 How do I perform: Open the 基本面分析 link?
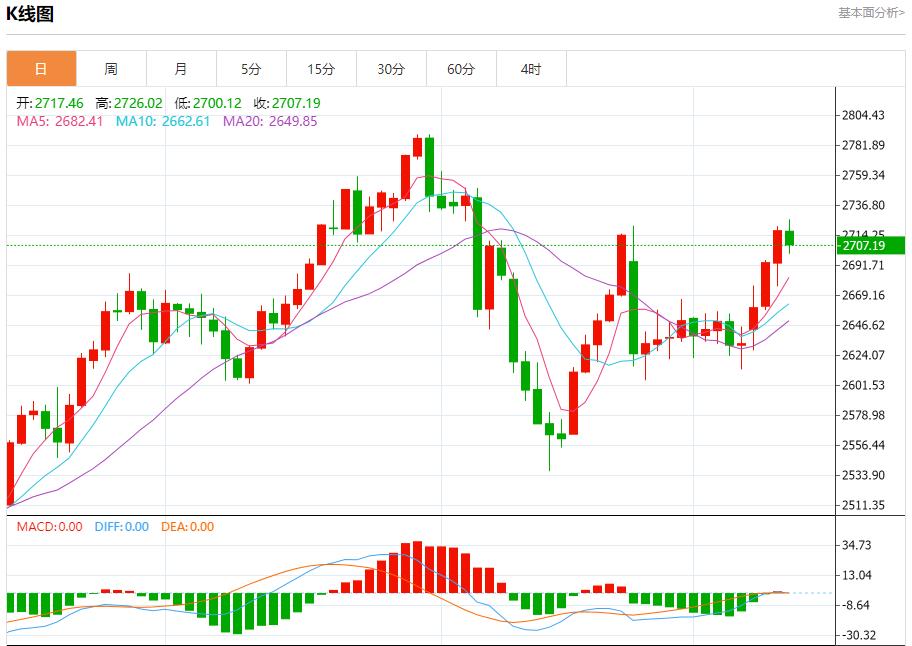coord(871,13)
